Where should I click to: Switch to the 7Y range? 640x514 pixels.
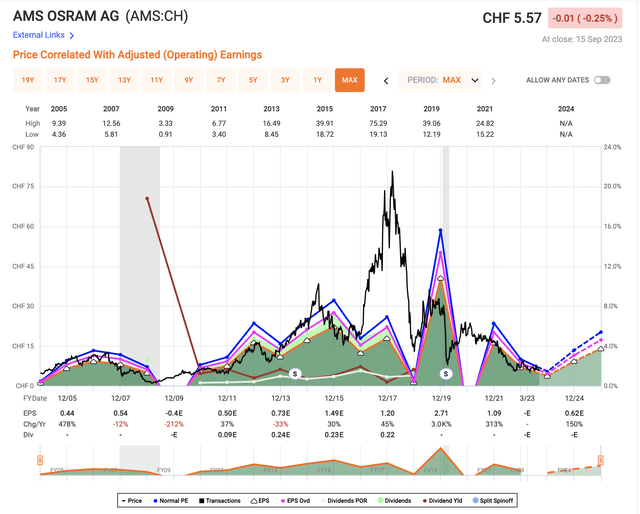221,80
